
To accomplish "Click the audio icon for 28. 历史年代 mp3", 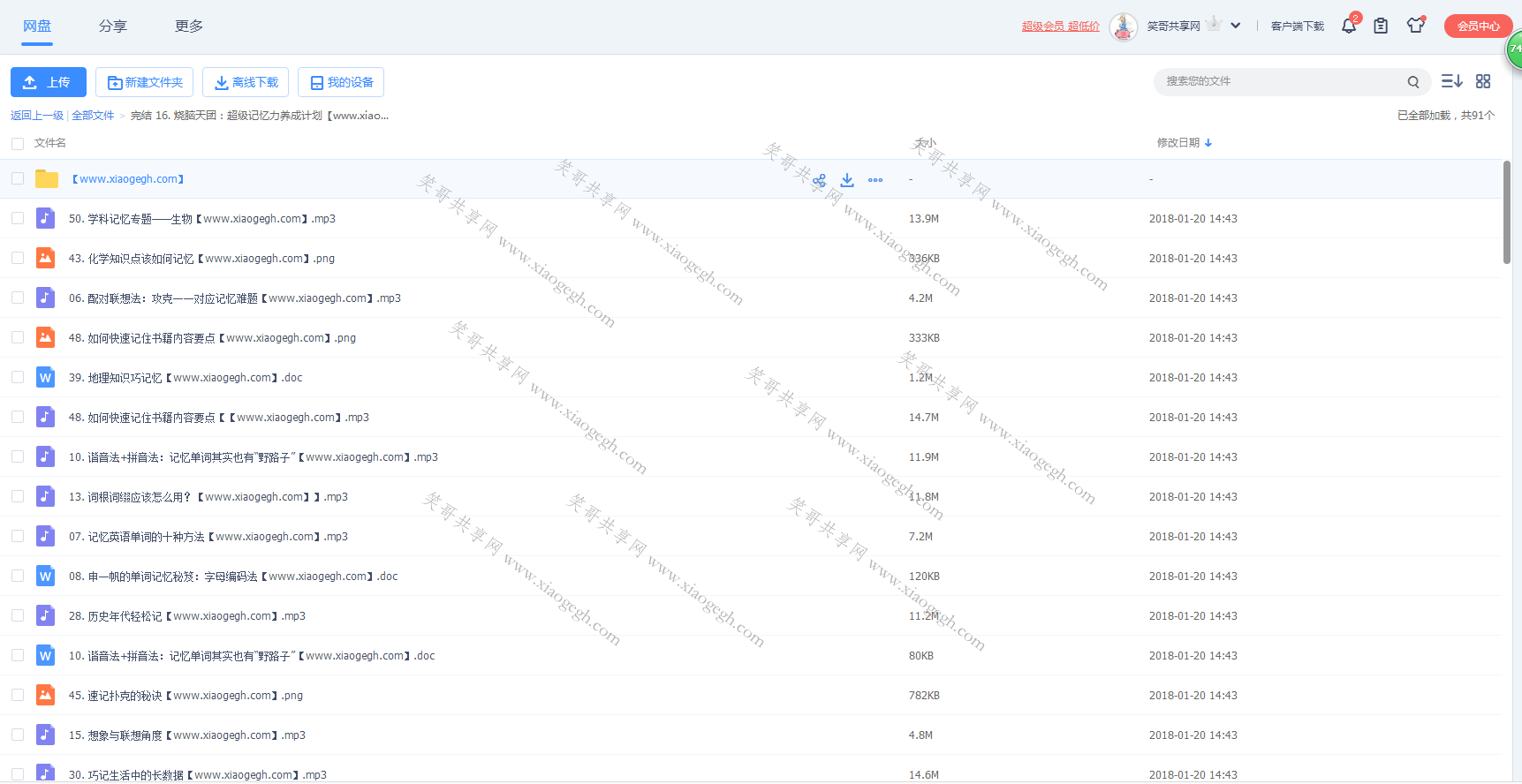I will tap(45, 615).
